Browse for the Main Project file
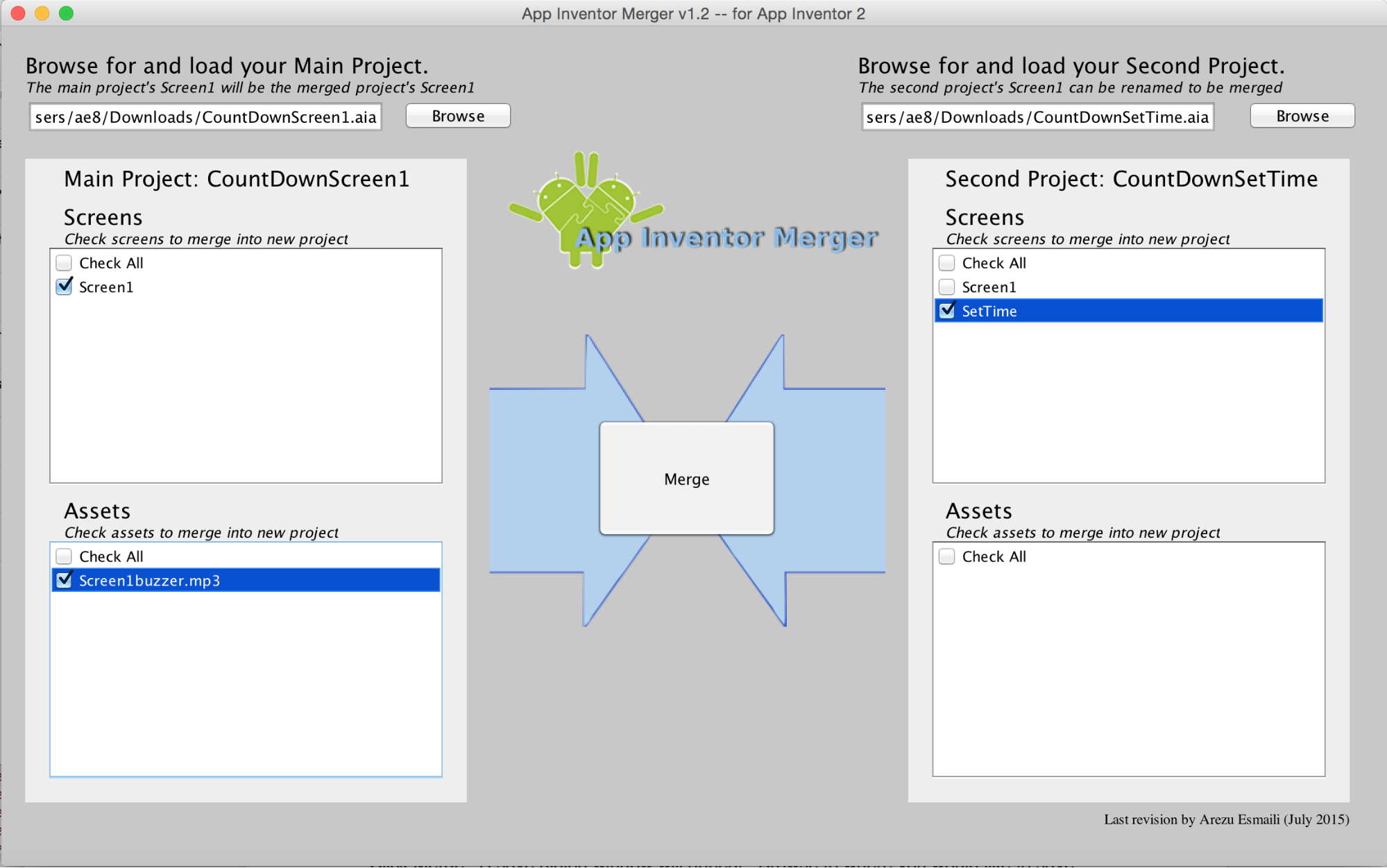This screenshot has height=868, width=1387. [458, 116]
